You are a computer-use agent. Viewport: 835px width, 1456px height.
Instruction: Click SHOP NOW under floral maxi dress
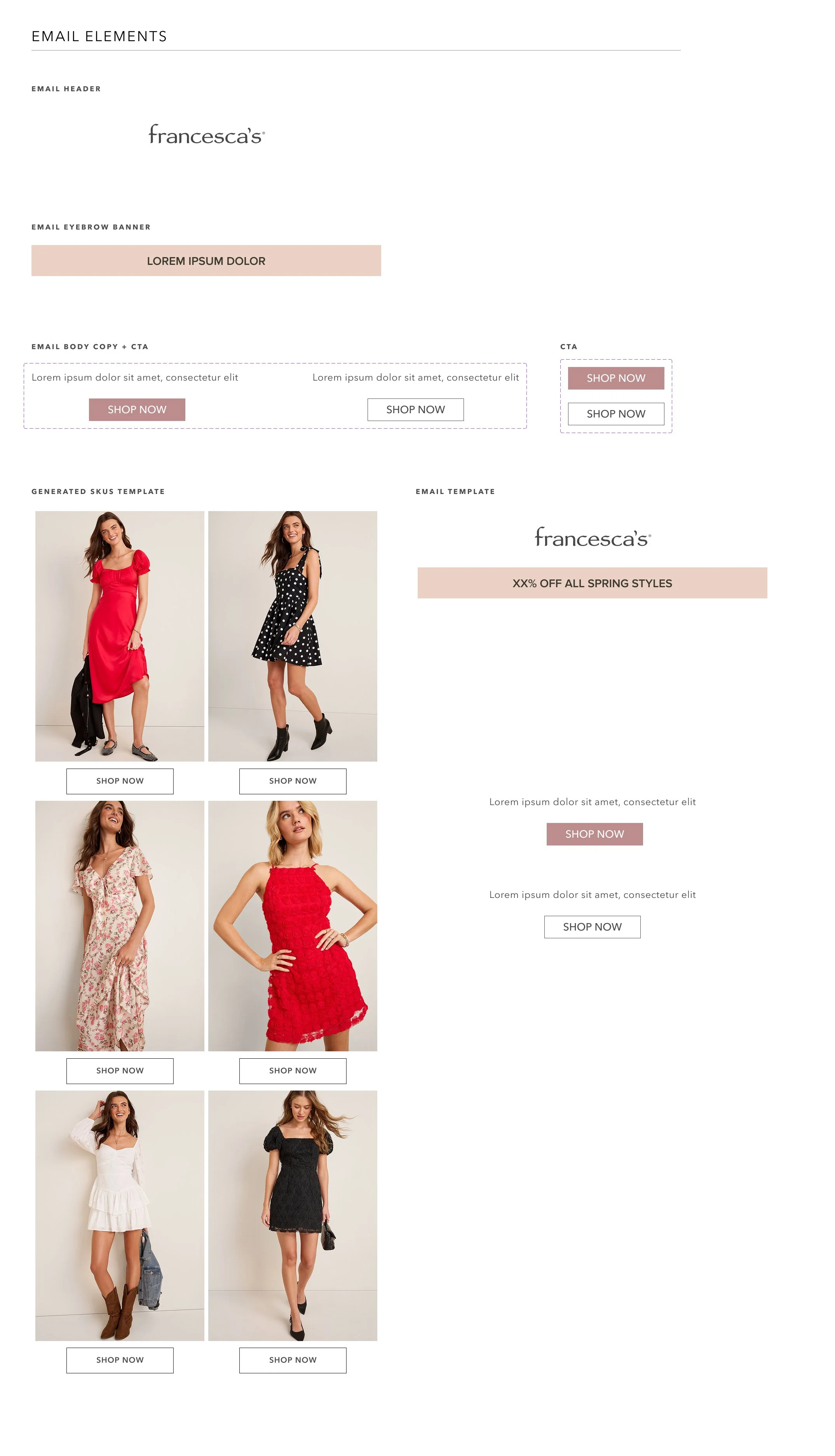[120, 1071]
